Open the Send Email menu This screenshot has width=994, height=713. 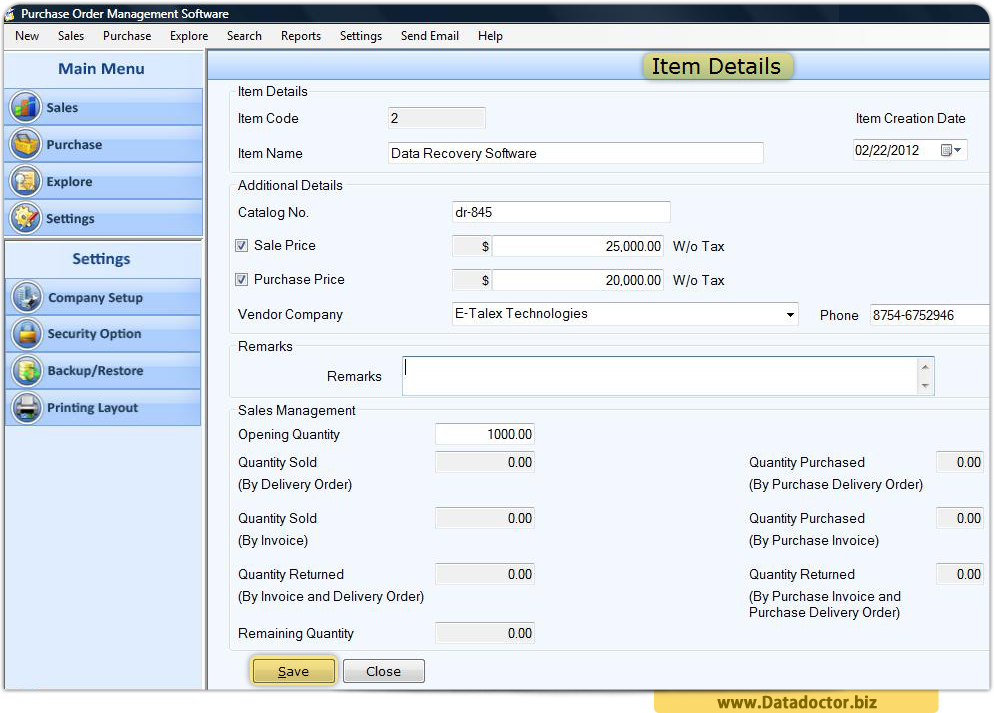pos(429,36)
